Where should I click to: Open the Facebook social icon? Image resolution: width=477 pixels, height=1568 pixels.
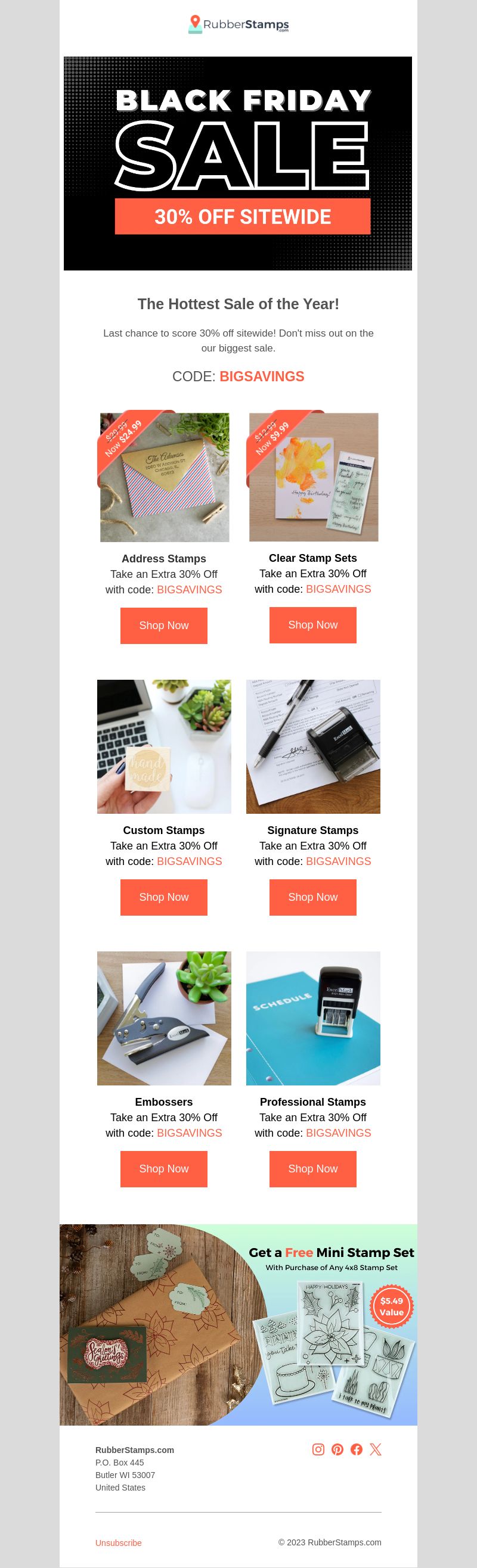(x=357, y=1449)
